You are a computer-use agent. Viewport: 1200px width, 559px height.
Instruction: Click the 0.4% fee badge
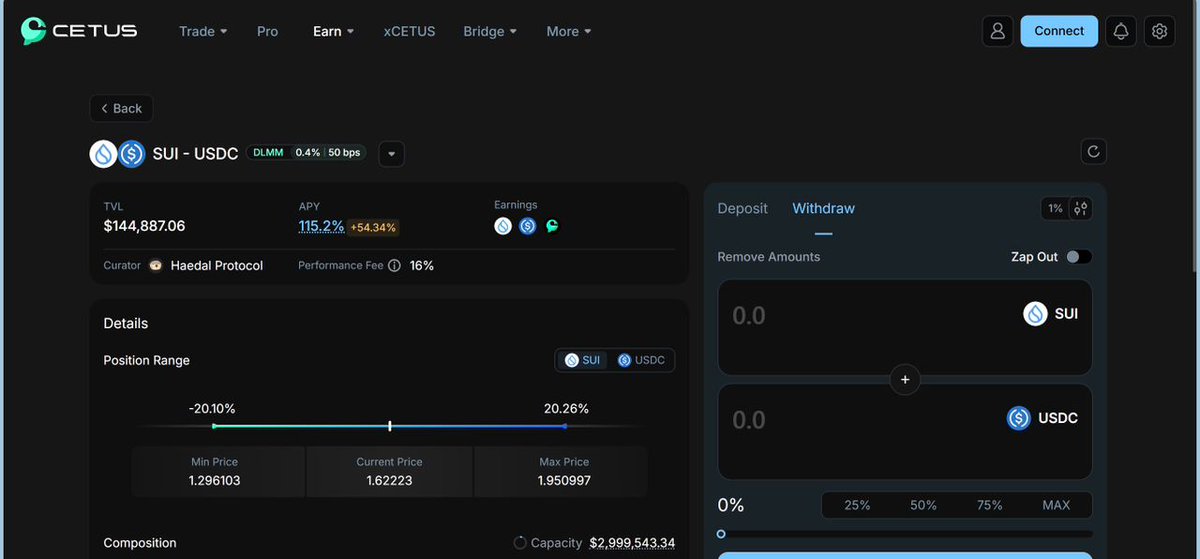pos(308,153)
